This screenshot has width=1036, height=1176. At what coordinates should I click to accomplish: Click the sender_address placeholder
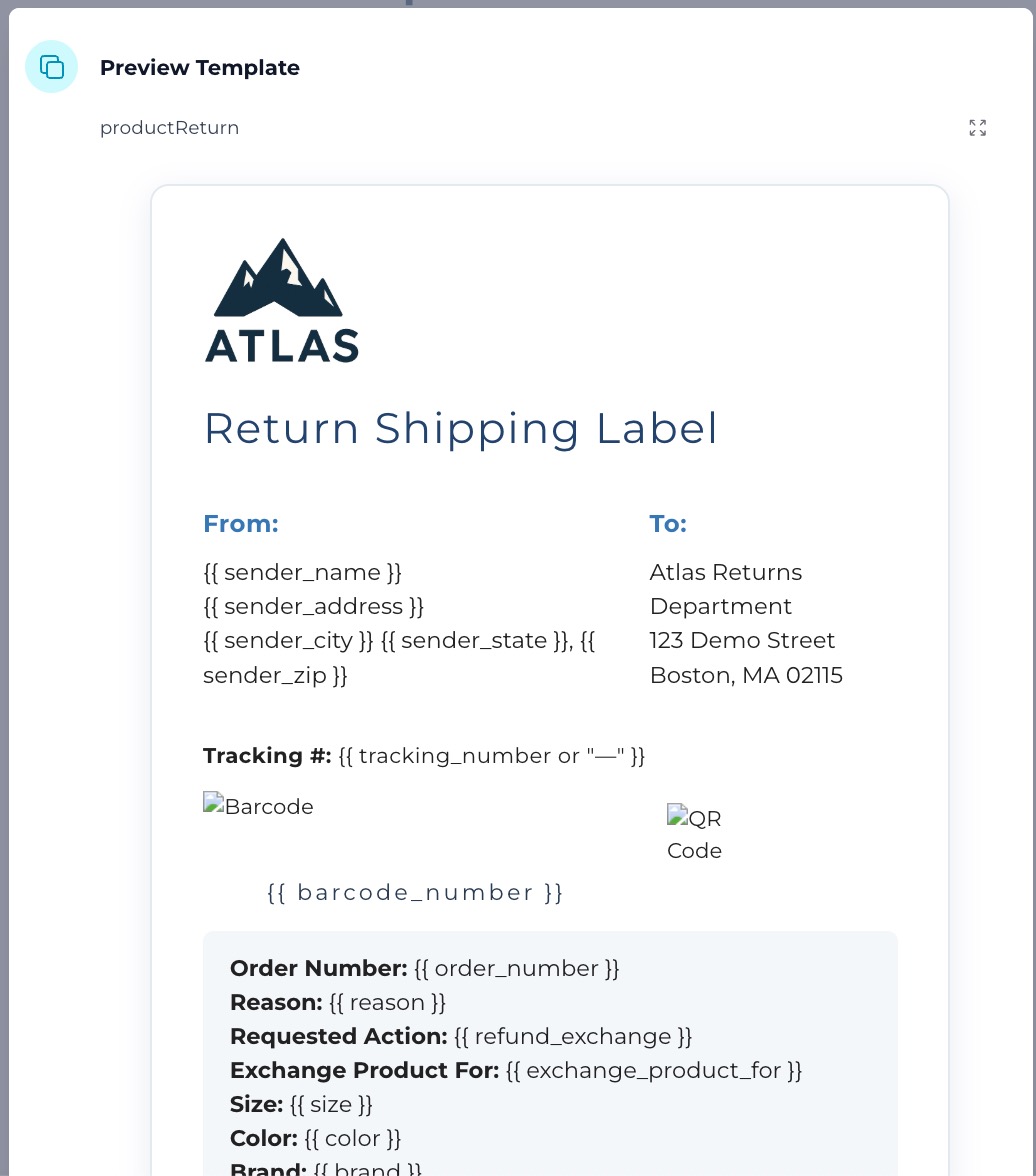[x=314, y=606]
